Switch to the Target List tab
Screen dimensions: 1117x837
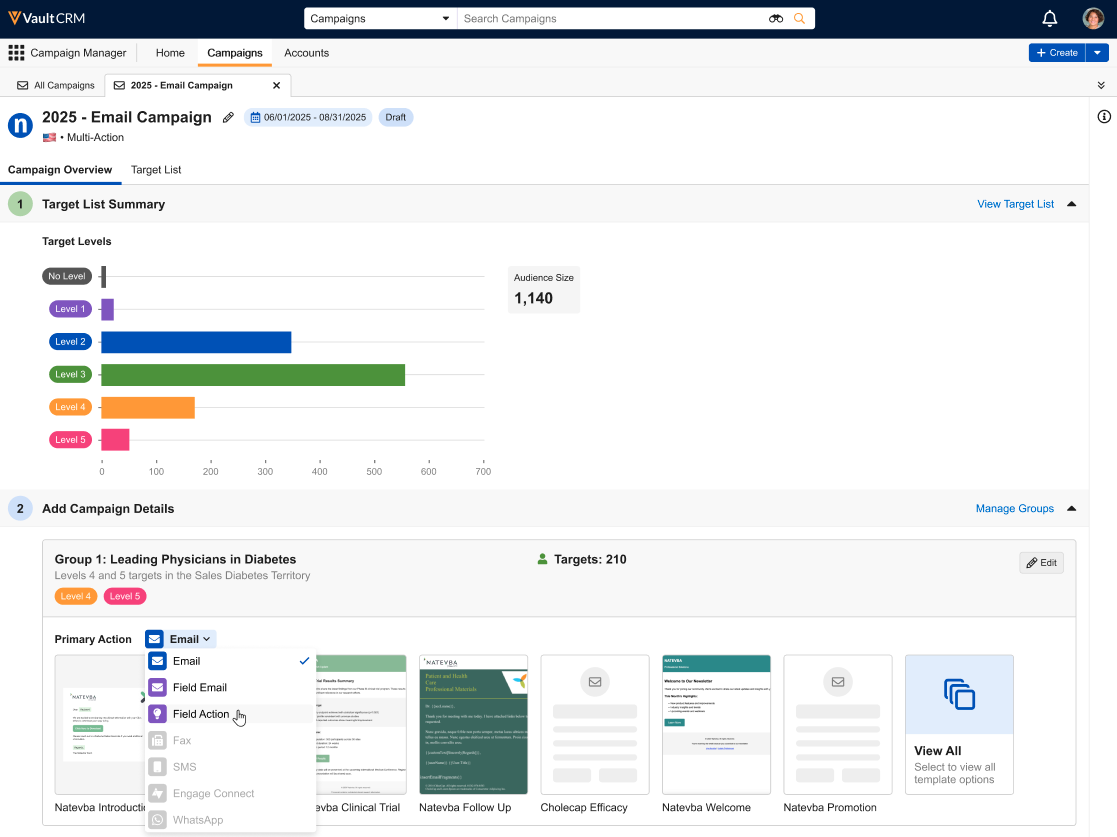click(x=156, y=170)
